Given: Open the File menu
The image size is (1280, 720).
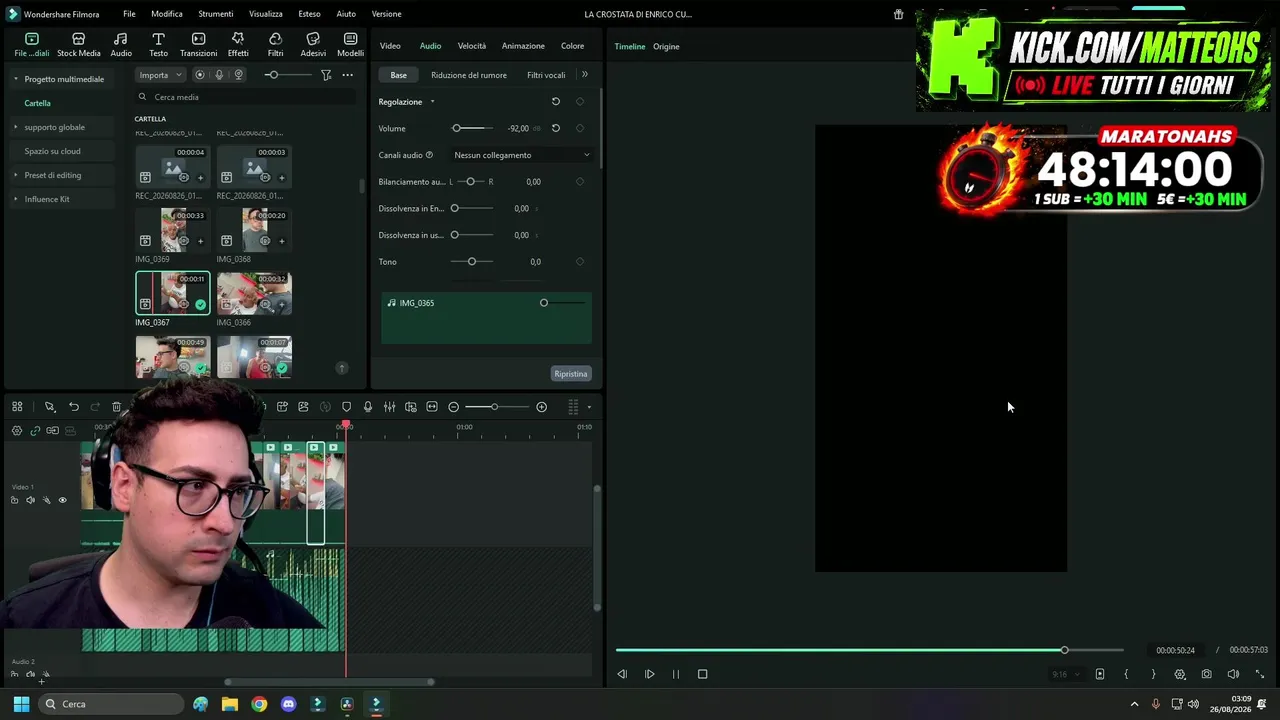Looking at the screenshot, I should pos(129,14).
